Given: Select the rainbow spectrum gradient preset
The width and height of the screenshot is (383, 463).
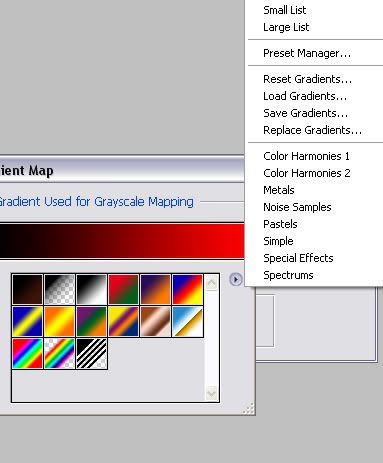Looking at the screenshot, I should [x=27, y=354].
